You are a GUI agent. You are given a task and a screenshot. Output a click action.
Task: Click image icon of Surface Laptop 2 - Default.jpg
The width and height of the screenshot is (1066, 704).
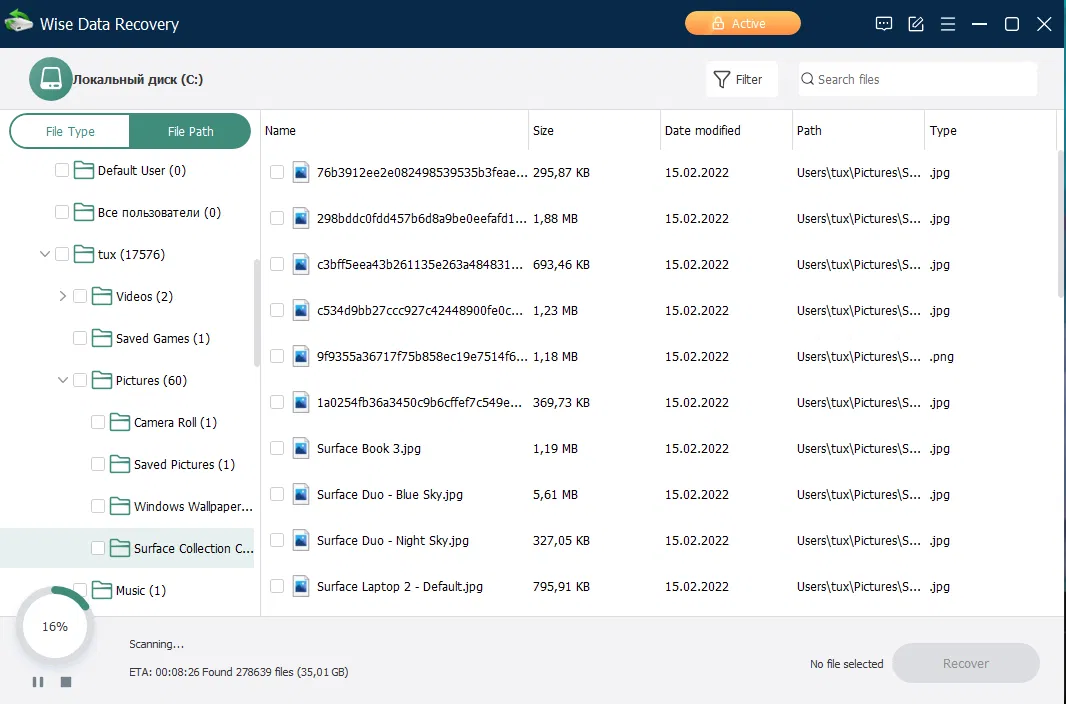pos(301,586)
